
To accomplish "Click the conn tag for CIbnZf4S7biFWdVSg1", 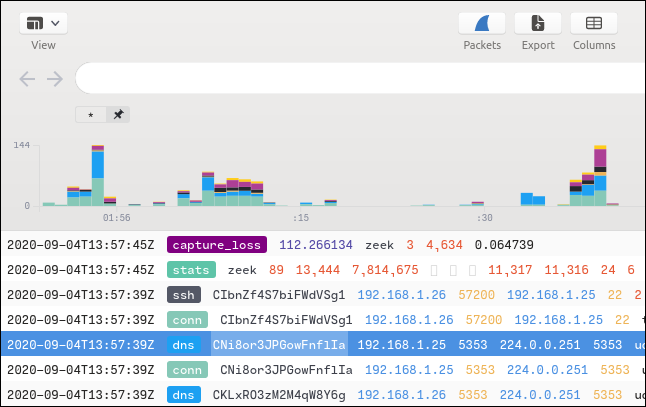I will (187, 320).
